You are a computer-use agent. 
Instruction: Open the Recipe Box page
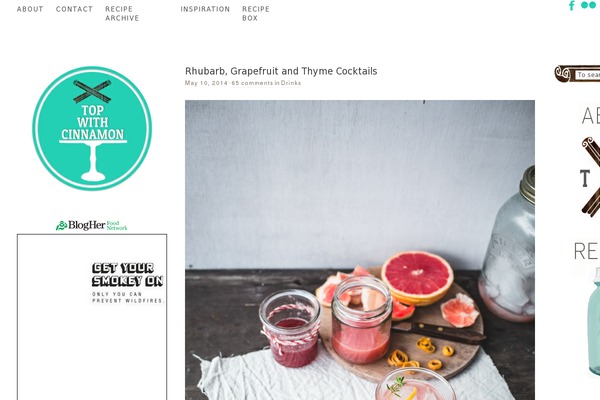[x=256, y=13]
